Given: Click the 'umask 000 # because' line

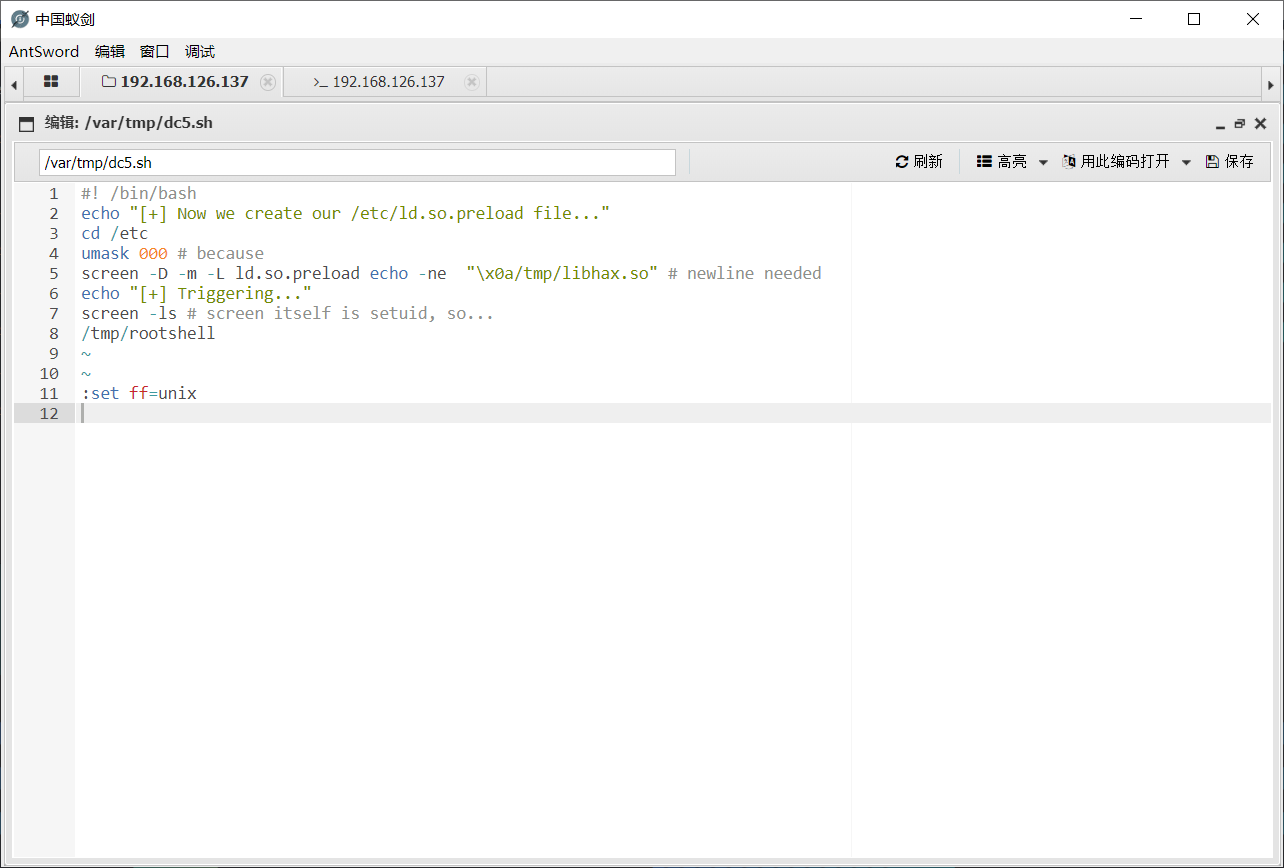Looking at the screenshot, I should [173, 253].
